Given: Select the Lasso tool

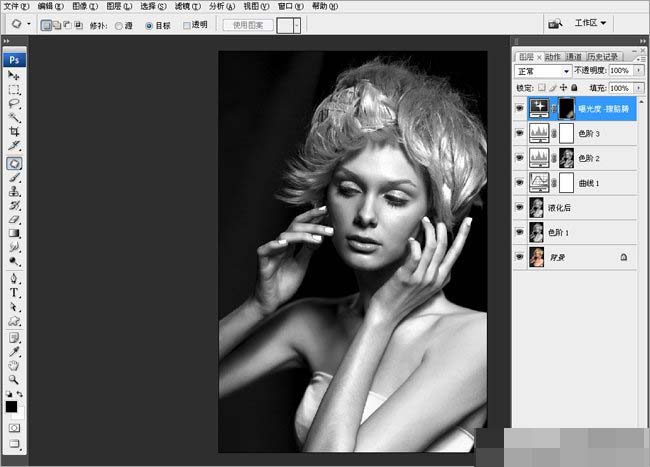Looking at the screenshot, I should point(14,103).
